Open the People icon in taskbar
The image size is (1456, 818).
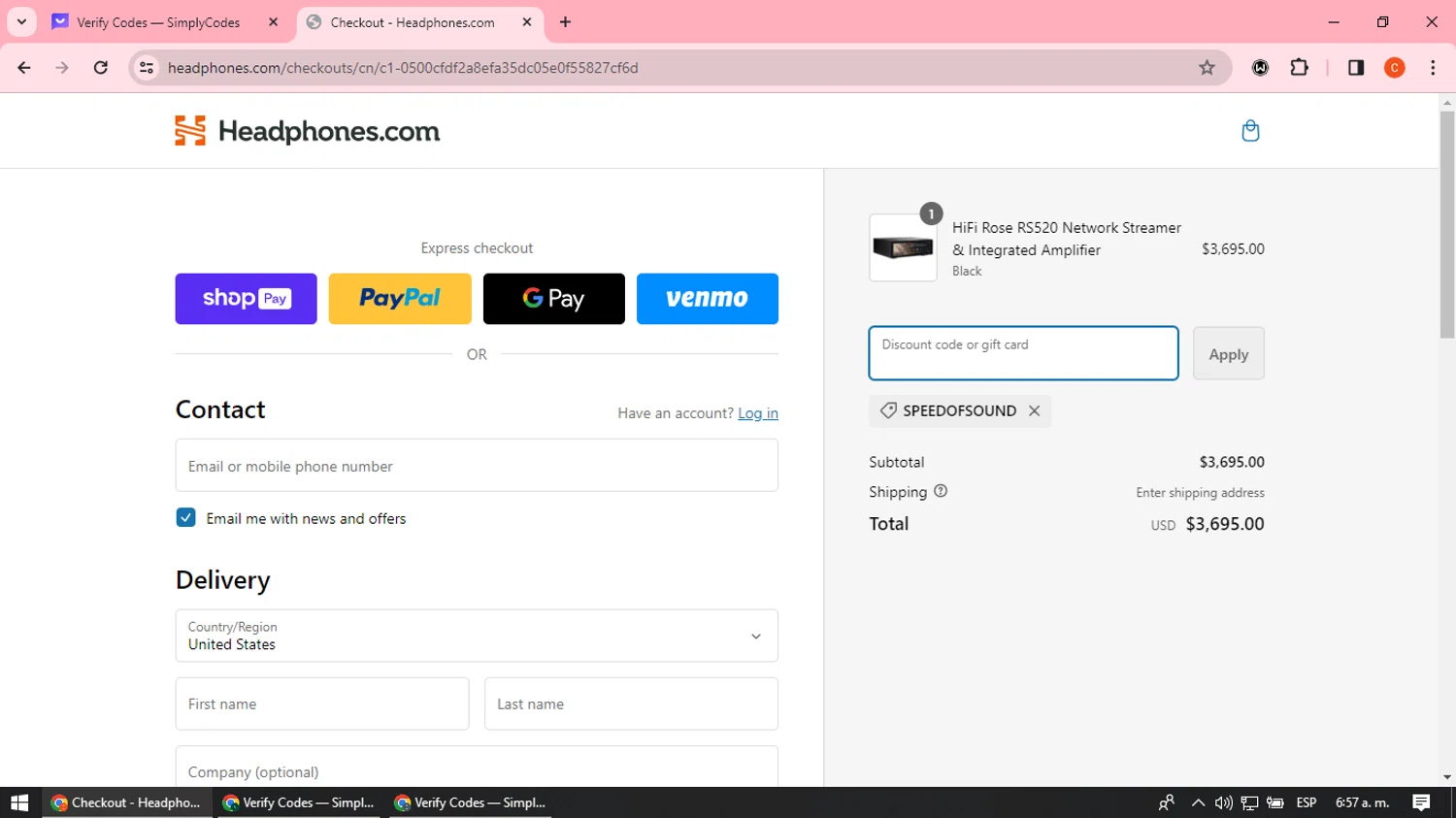click(1167, 802)
